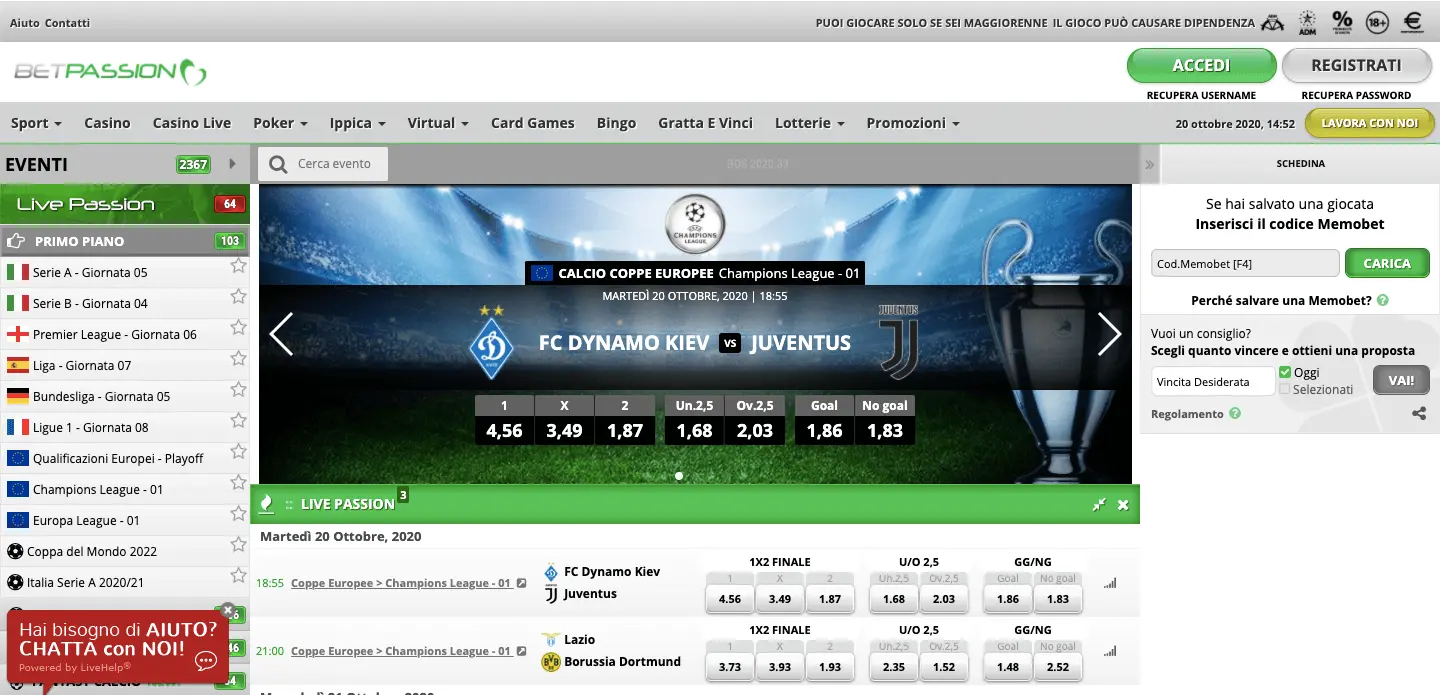Open the Virtual dropdown menu
The height and width of the screenshot is (695, 1440).
pyautogui.click(x=438, y=123)
